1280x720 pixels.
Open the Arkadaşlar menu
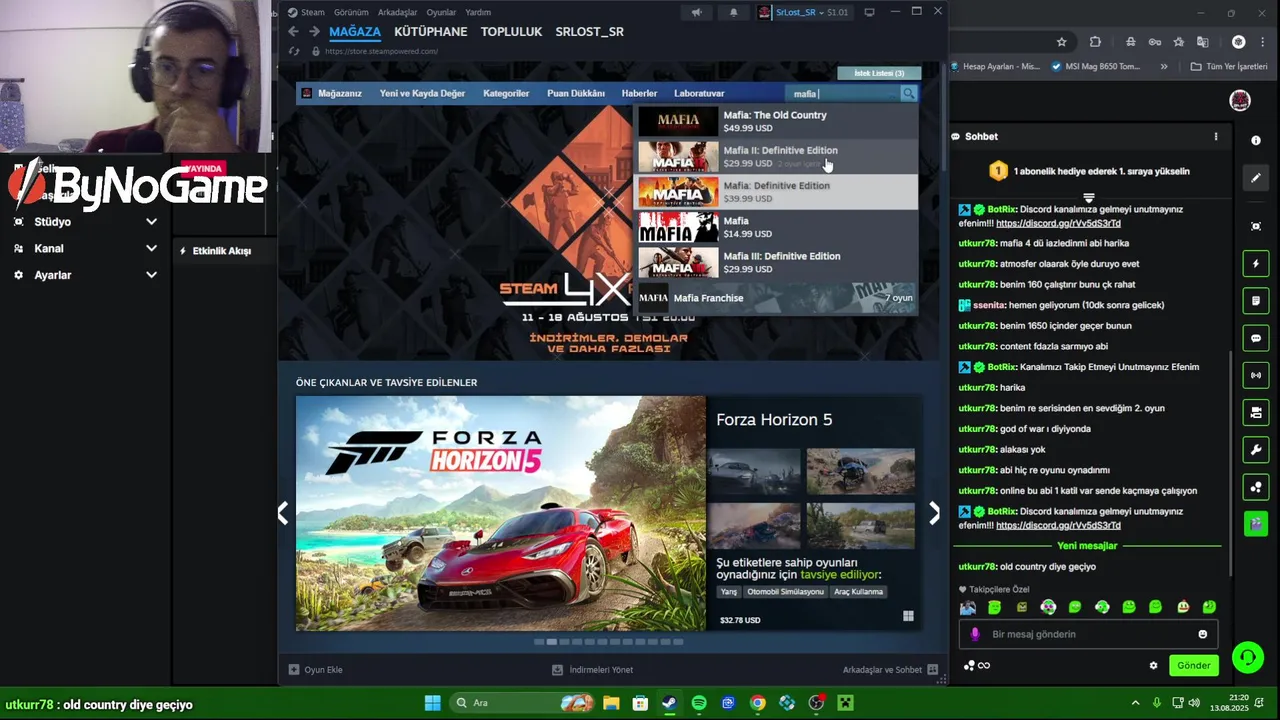point(398,12)
